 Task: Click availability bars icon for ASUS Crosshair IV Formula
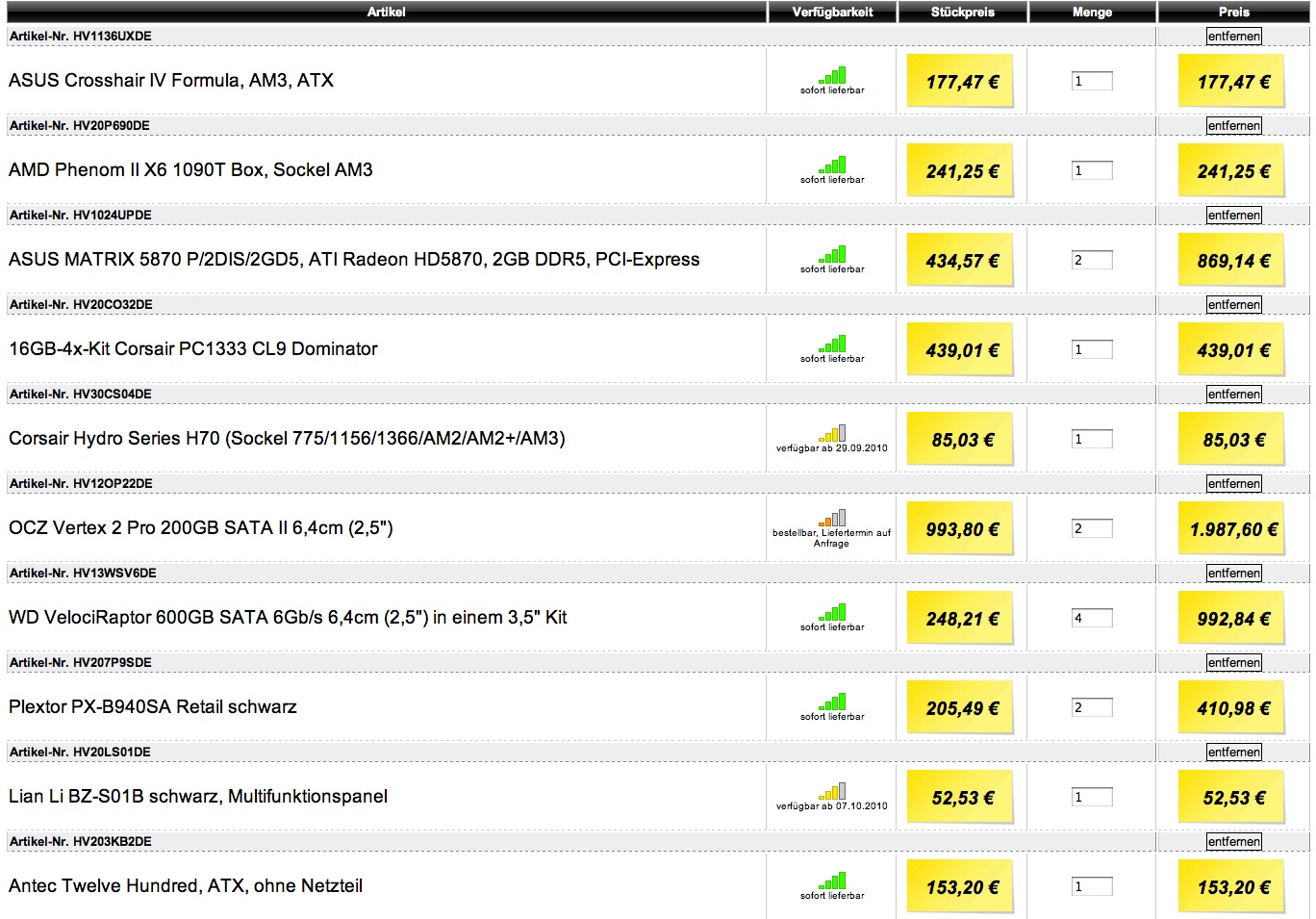point(832,75)
